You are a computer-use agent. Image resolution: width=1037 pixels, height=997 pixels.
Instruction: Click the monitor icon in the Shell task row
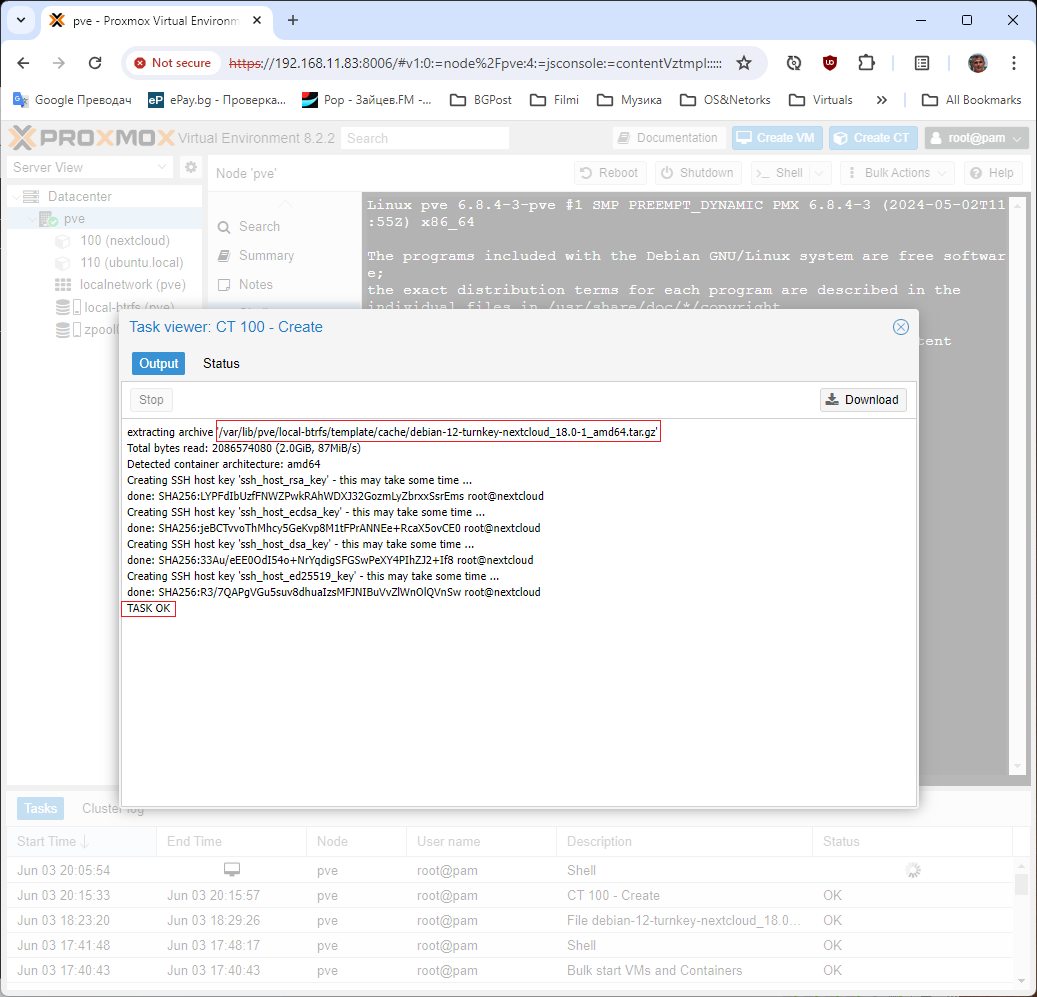pyautogui.click(x=231, y=870)
